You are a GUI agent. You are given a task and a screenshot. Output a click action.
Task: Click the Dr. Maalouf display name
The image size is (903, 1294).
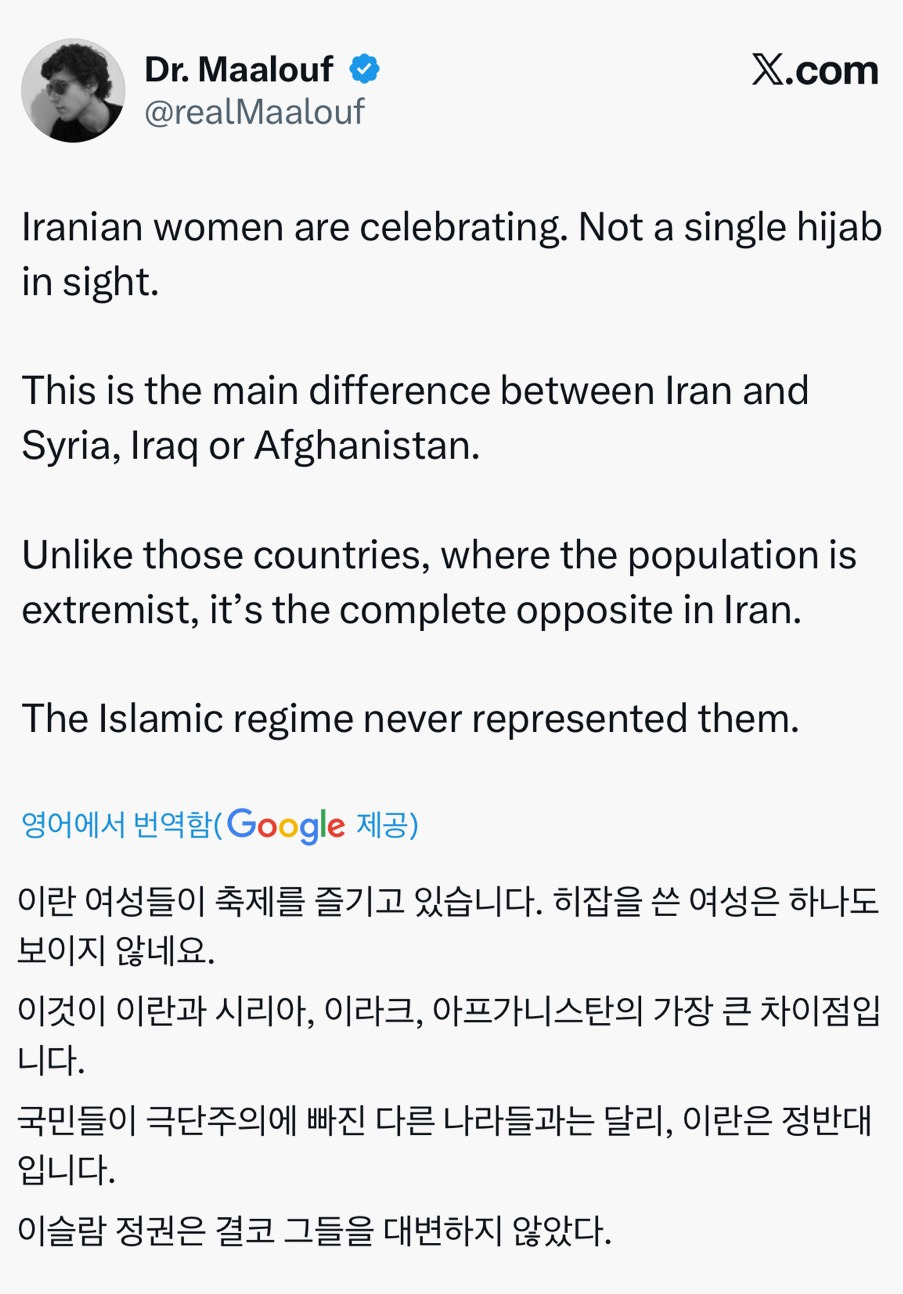point(238,69)
